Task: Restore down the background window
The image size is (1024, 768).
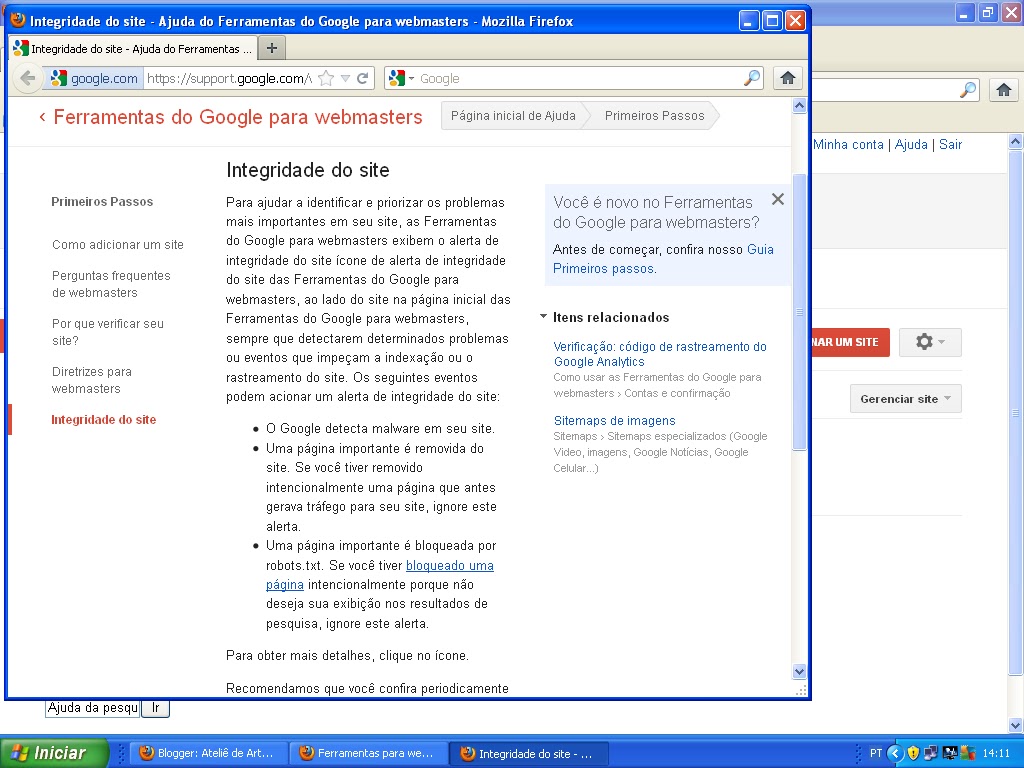Action: [x=988, y=12]
